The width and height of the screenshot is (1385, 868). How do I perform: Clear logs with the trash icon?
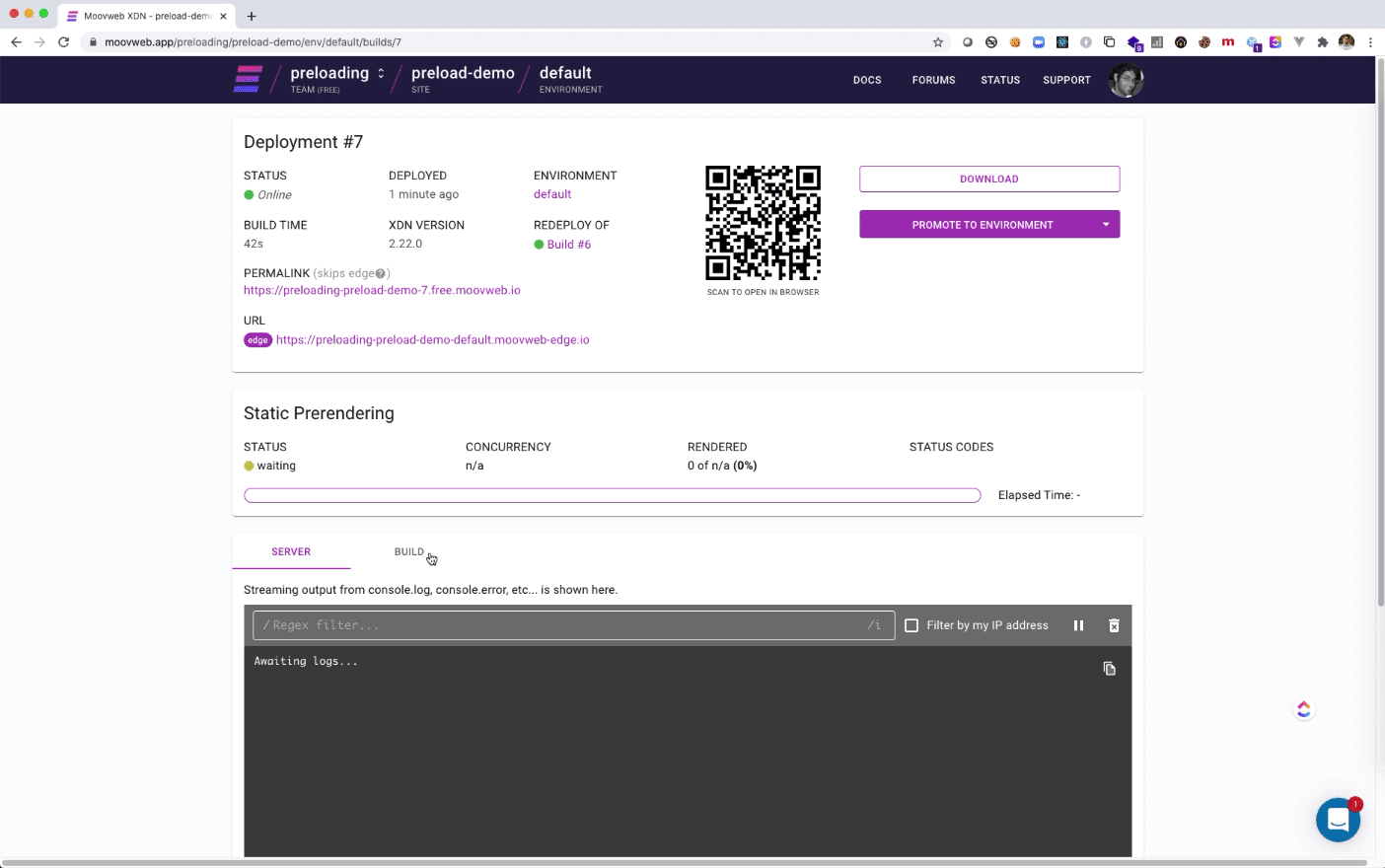point(1114,625)
